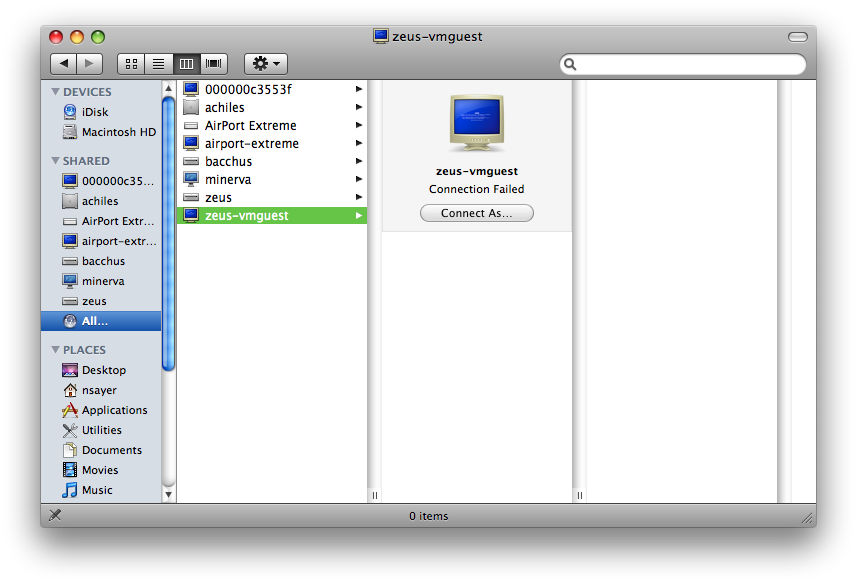Select bacchus in the sidebar
The height and width of the screenshot is (583, 857).
[101, 261]
